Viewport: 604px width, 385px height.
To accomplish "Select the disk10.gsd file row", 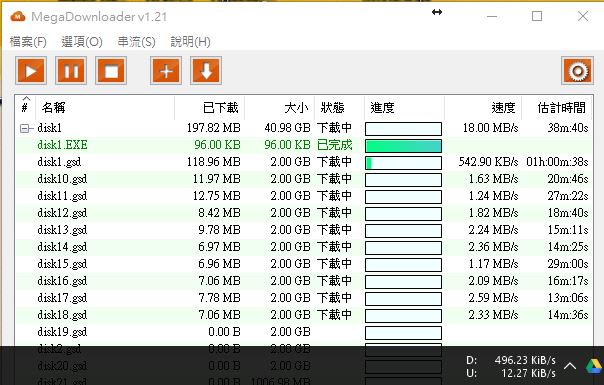I will click(304, 179).
